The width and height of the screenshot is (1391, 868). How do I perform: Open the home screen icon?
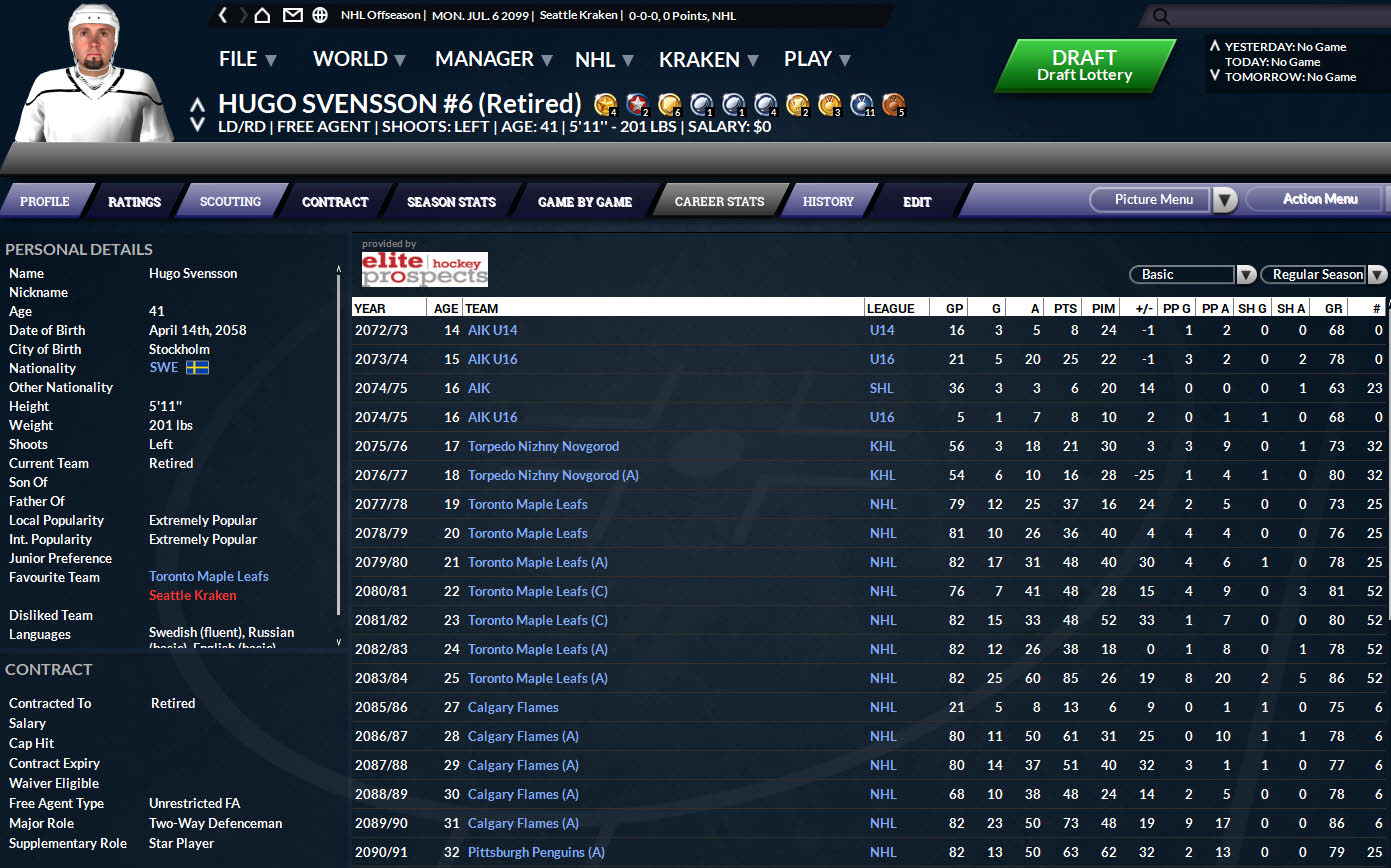pos(262,15)
